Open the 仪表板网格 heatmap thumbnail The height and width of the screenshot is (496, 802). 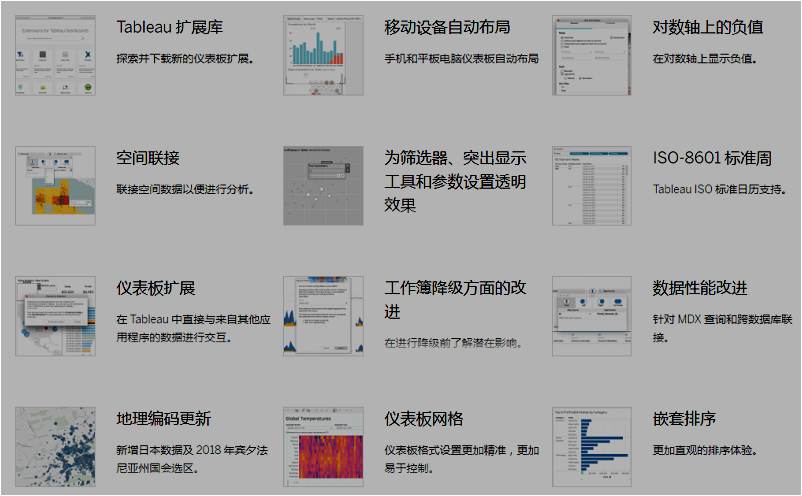(x=323, y=447)
